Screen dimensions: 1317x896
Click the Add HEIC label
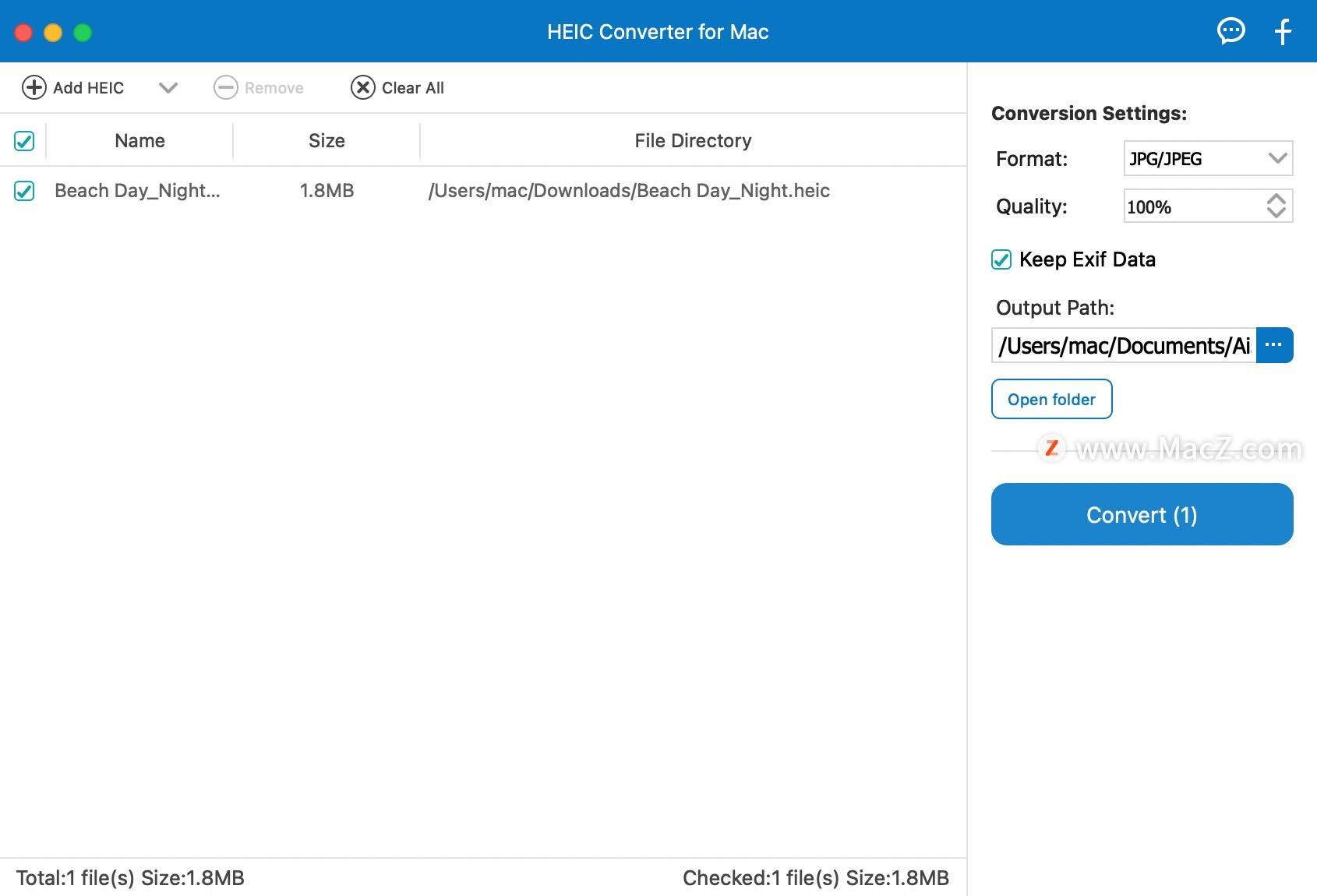(x=88, y=88)
